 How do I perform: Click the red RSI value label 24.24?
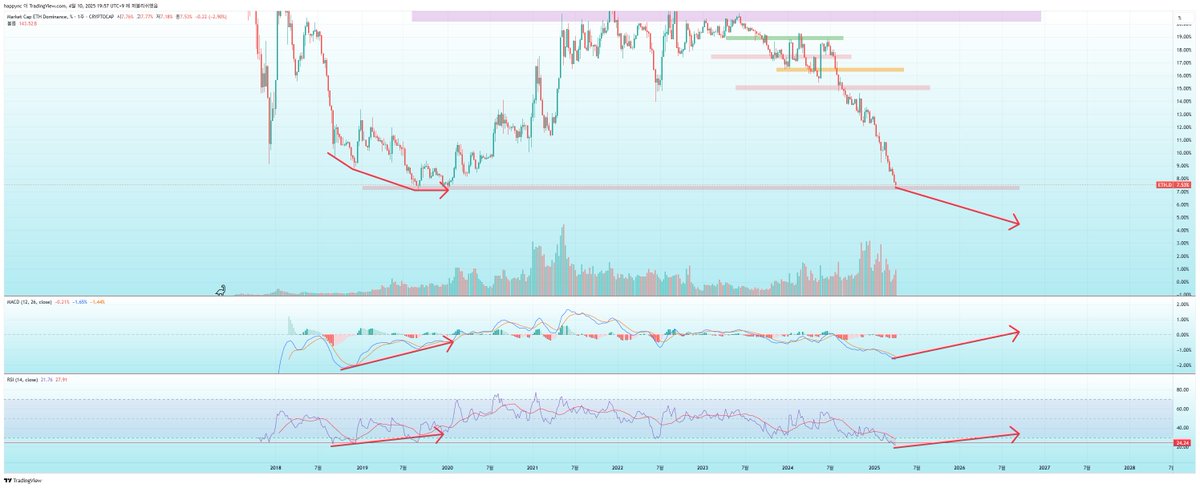click(x=1183, y=441)
